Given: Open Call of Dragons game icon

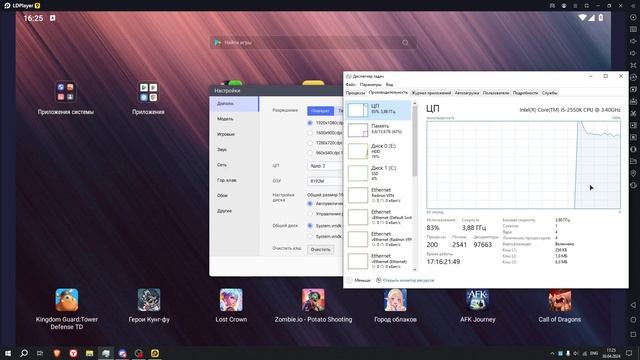Looking at the screenshot, I should (560, 300).
